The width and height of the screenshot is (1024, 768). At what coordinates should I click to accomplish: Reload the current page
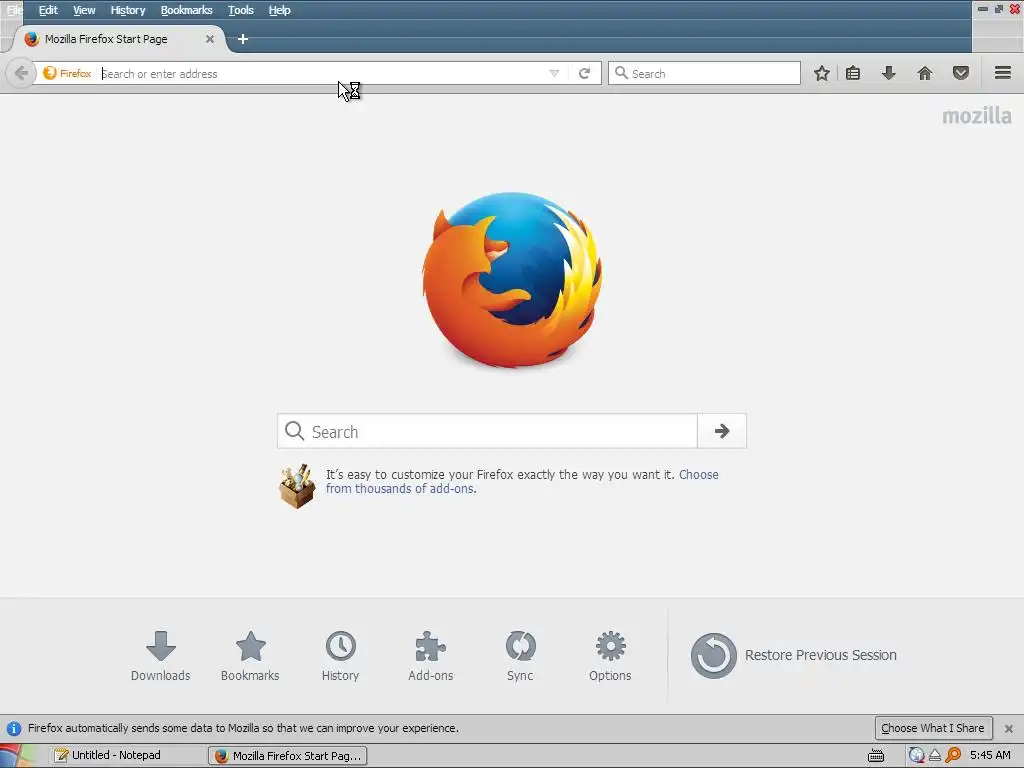tap(584, 73)
